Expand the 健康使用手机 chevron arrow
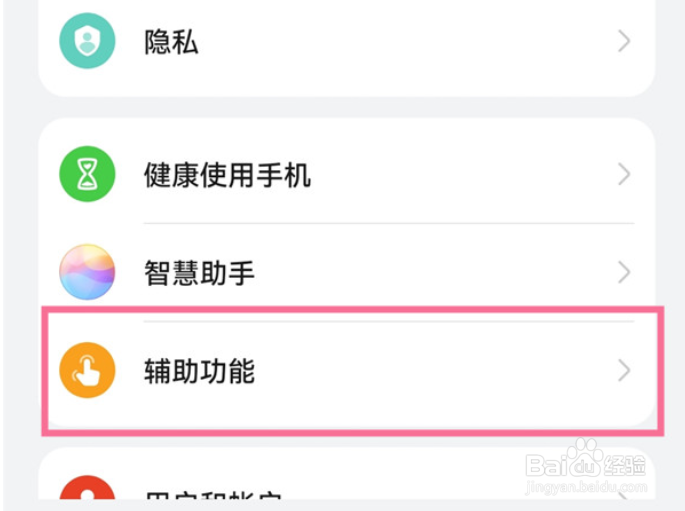The width and height of the screenshot is (685, 511). (624, 174)
